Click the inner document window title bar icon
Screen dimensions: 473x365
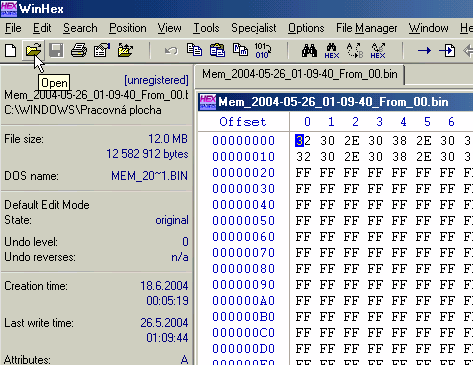click(208, 102)
